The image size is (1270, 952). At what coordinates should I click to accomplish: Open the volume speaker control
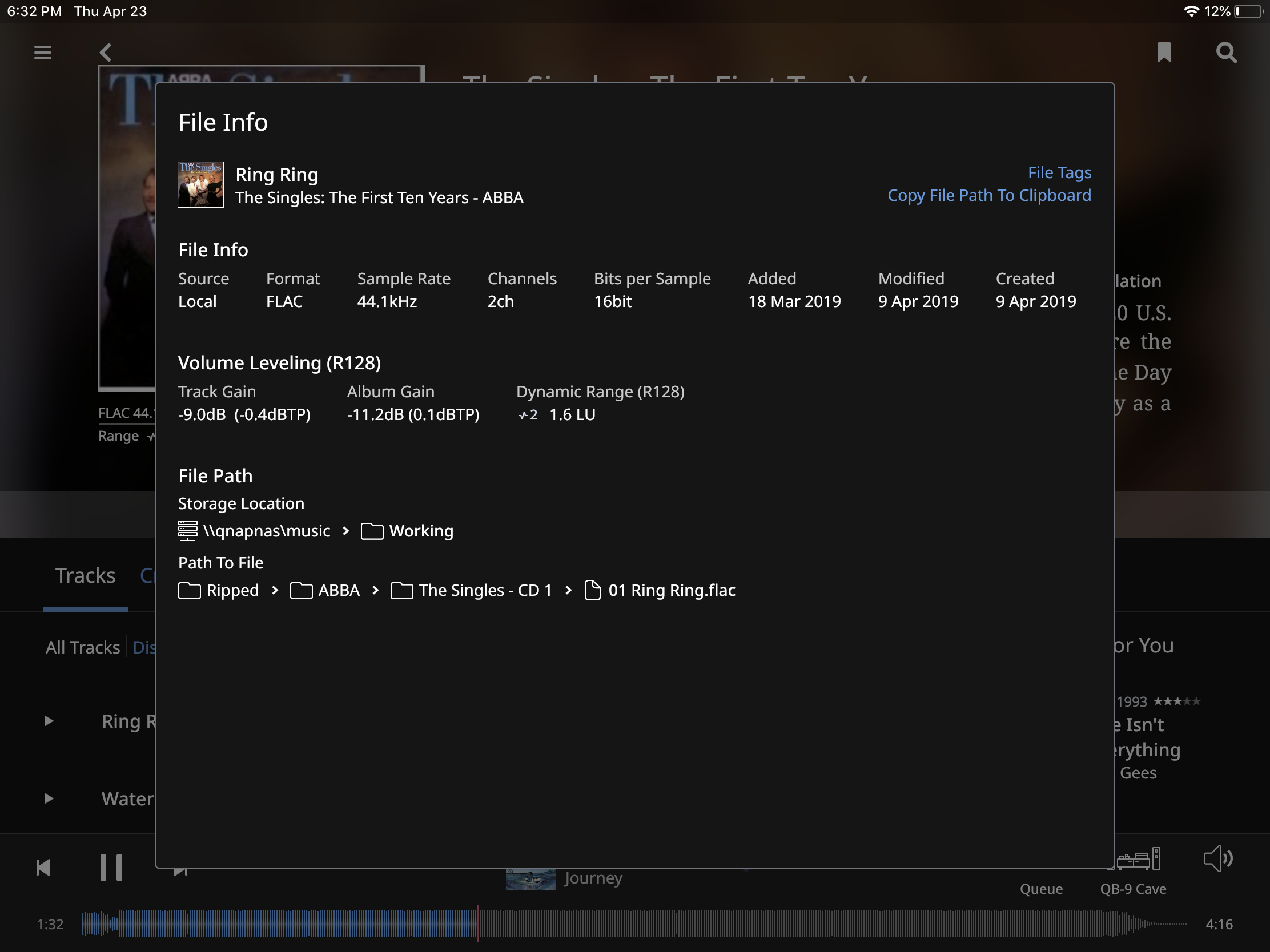(1218, 859)
